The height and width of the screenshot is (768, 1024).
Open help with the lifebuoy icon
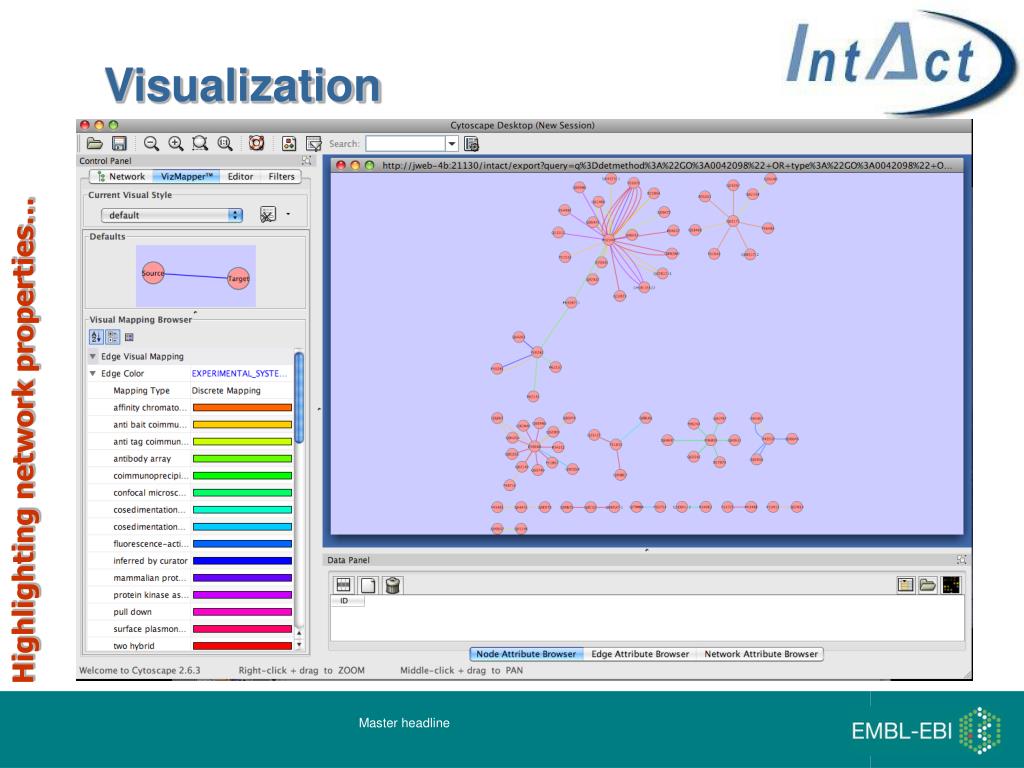tap(257, 143)
